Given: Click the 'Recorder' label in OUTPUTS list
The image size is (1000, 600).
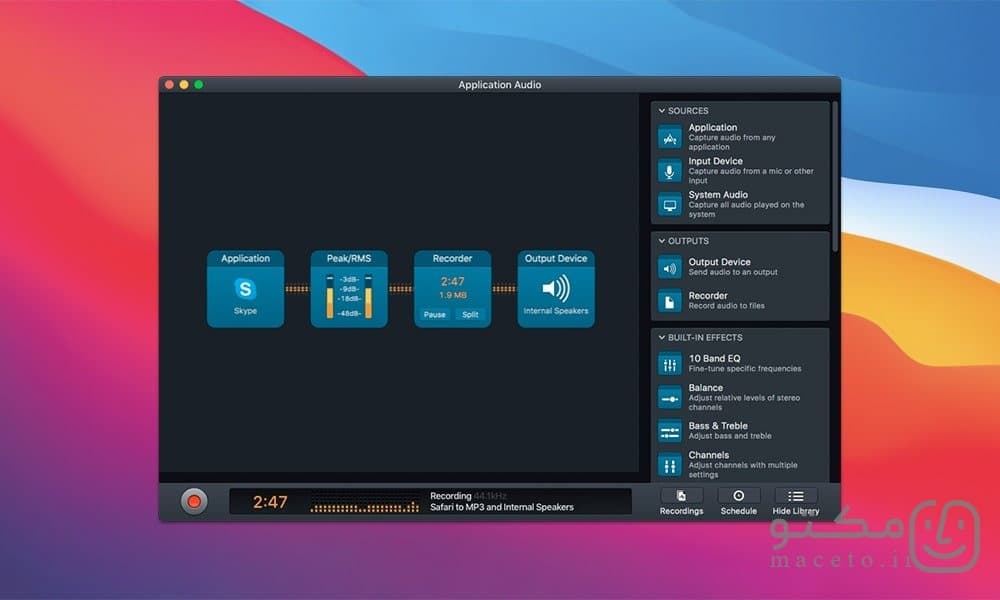Looking at the screenshot, I should tap(708, 296).
